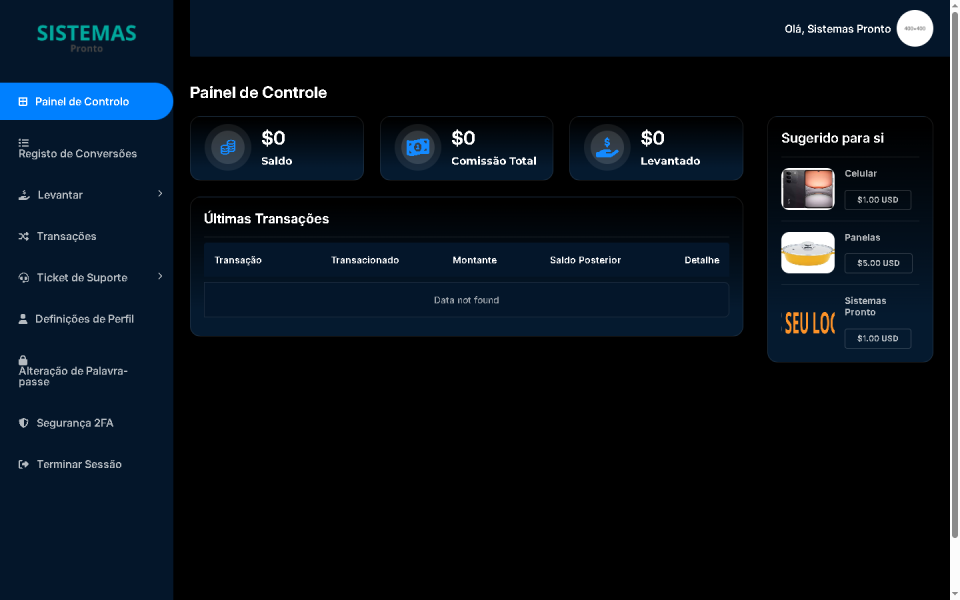Click the Saldo coins icon

coord(227,148)
